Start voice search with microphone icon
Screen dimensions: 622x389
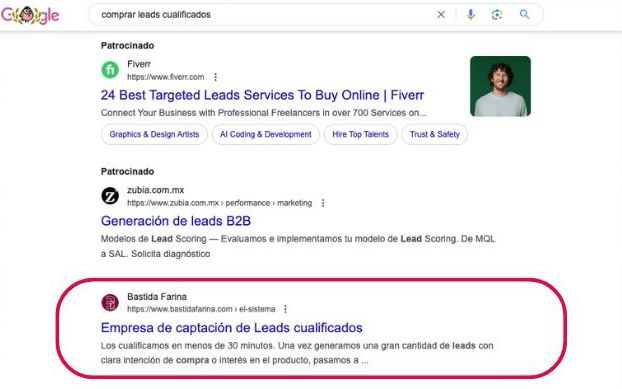[x=470, y=15]
